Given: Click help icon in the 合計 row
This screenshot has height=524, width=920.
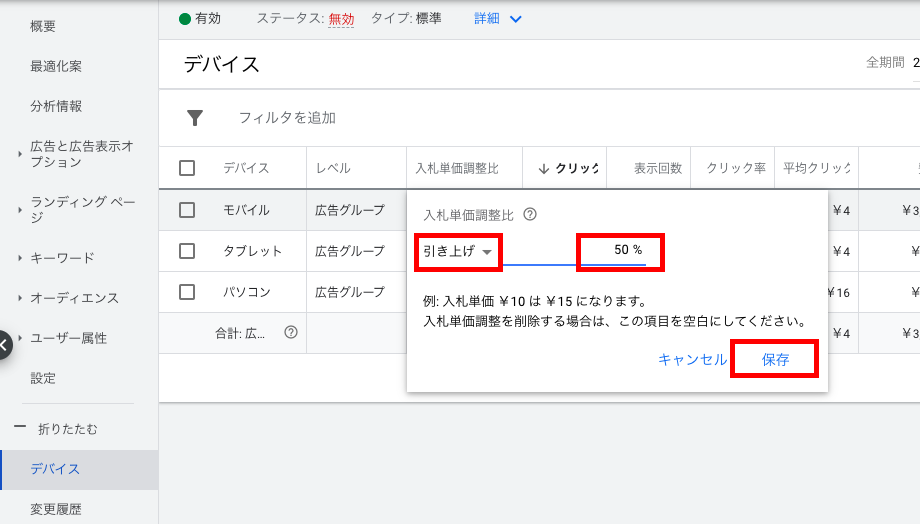Looking at the screenshot, I should tap(291, 332).
